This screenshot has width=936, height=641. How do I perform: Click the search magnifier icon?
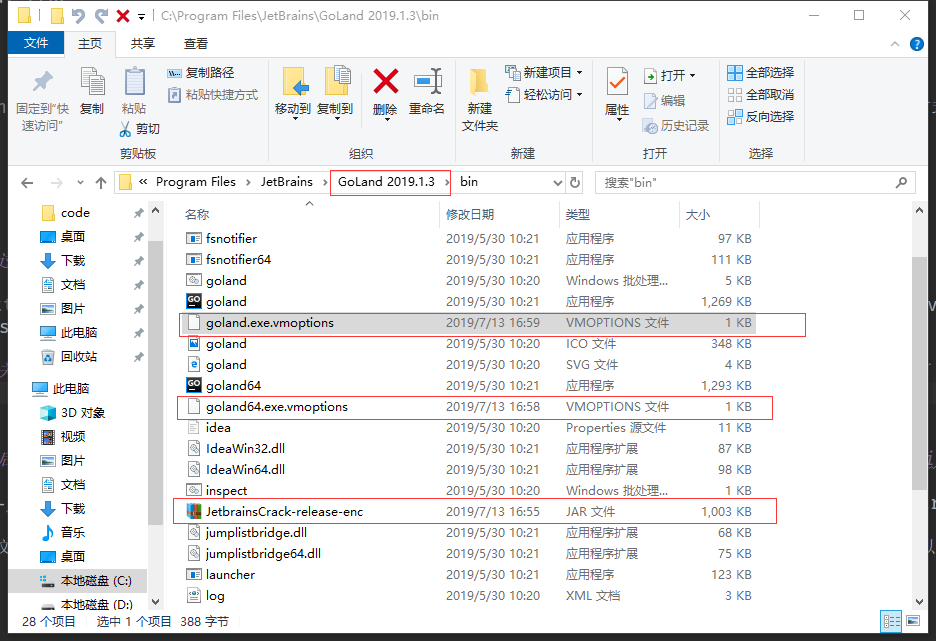click(901, 183)
